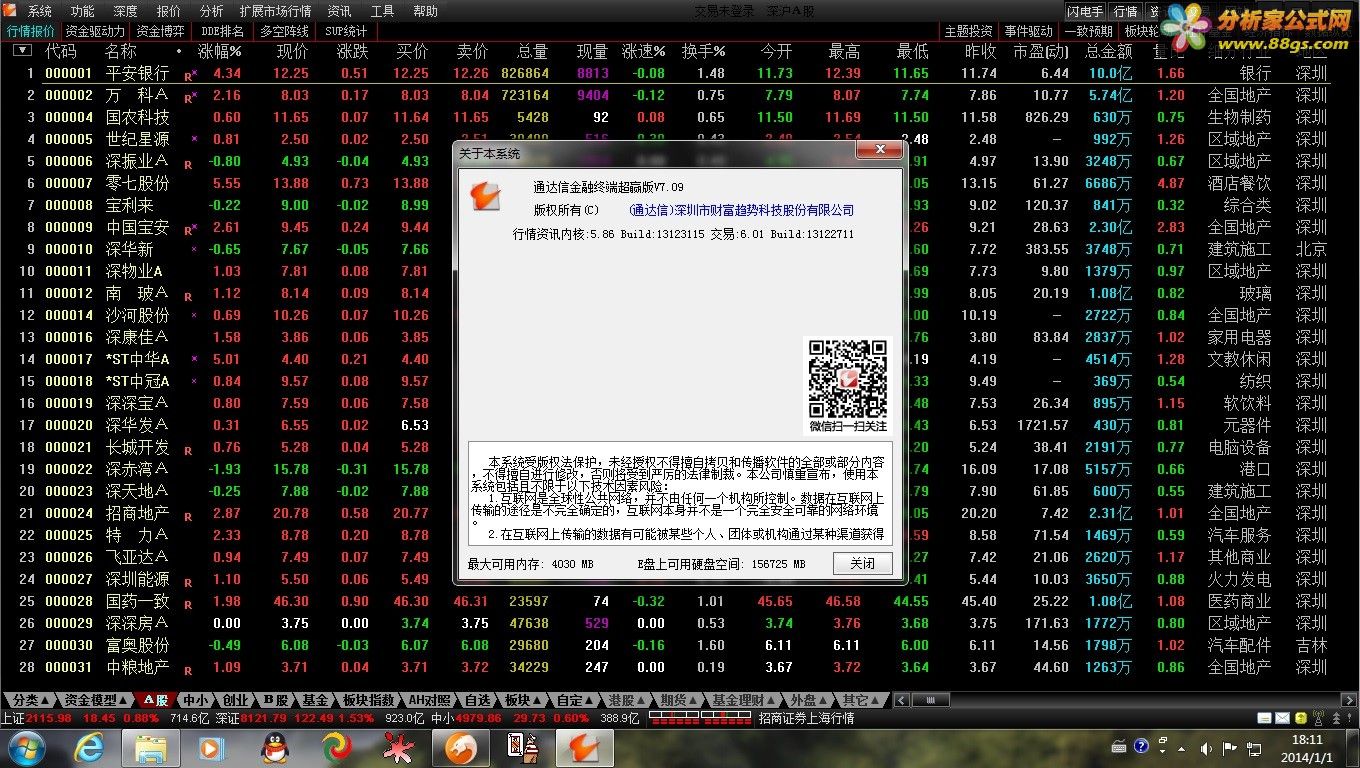Image resolution: width=1360 pixels, height=768 pixels.
Task: Open the media player taskbar icon
Action: click(x=210, y=748)
